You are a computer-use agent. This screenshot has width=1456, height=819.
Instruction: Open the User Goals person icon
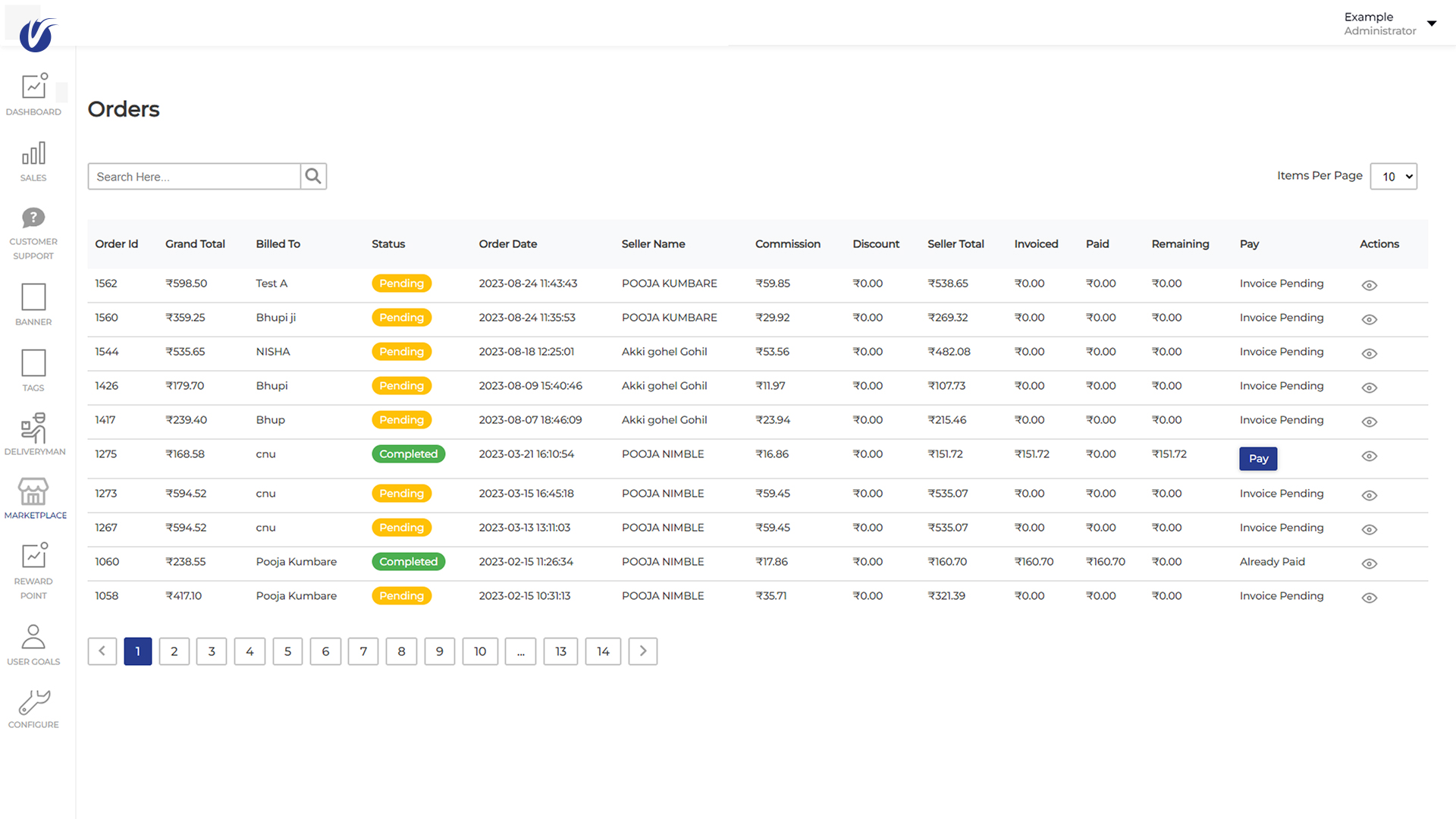[x=33, y=637]
